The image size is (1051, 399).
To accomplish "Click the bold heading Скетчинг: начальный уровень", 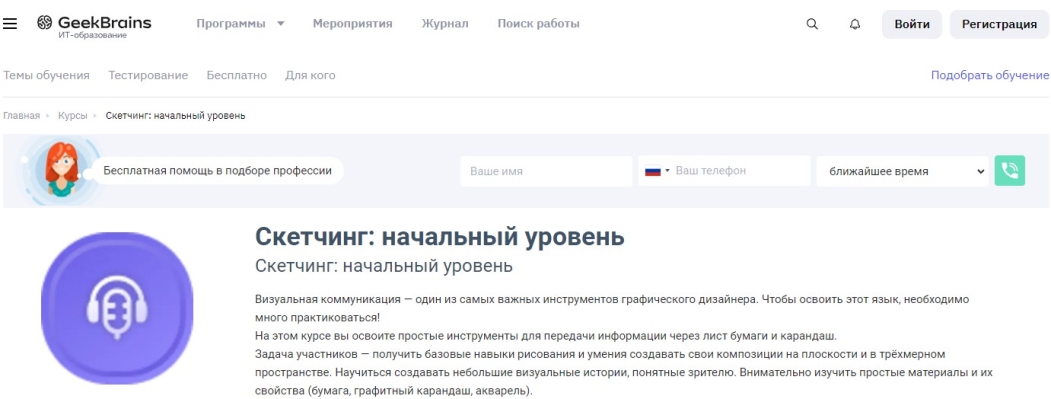I will pyautogui.click(x=440, y=237).
